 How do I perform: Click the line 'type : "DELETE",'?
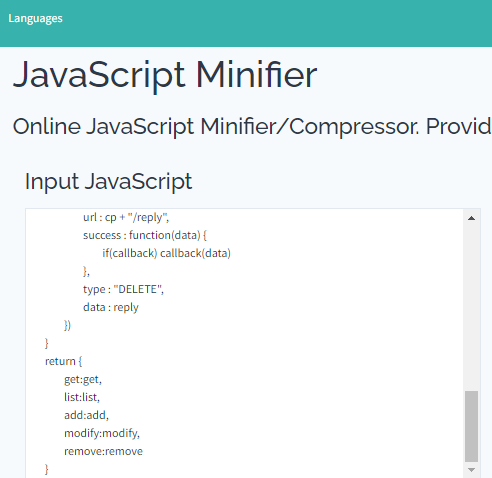pos(123,289)
